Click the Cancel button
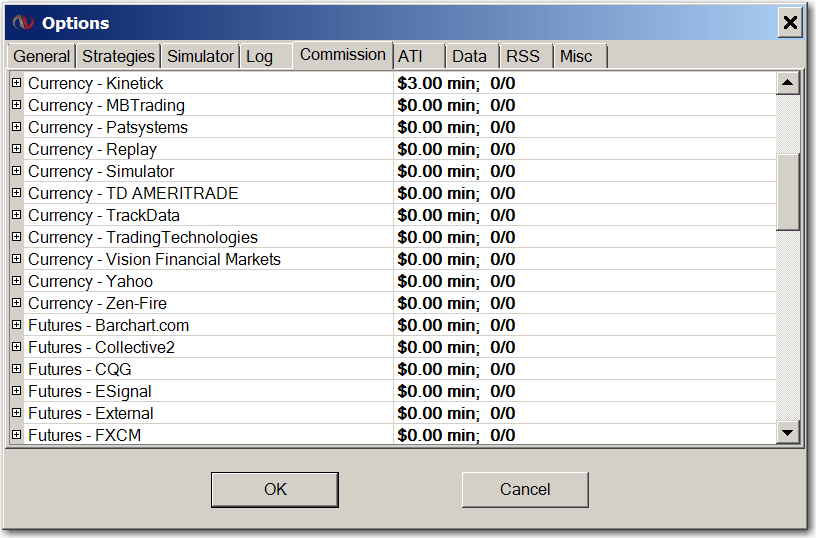816x538 pixels. click(525, 490)
